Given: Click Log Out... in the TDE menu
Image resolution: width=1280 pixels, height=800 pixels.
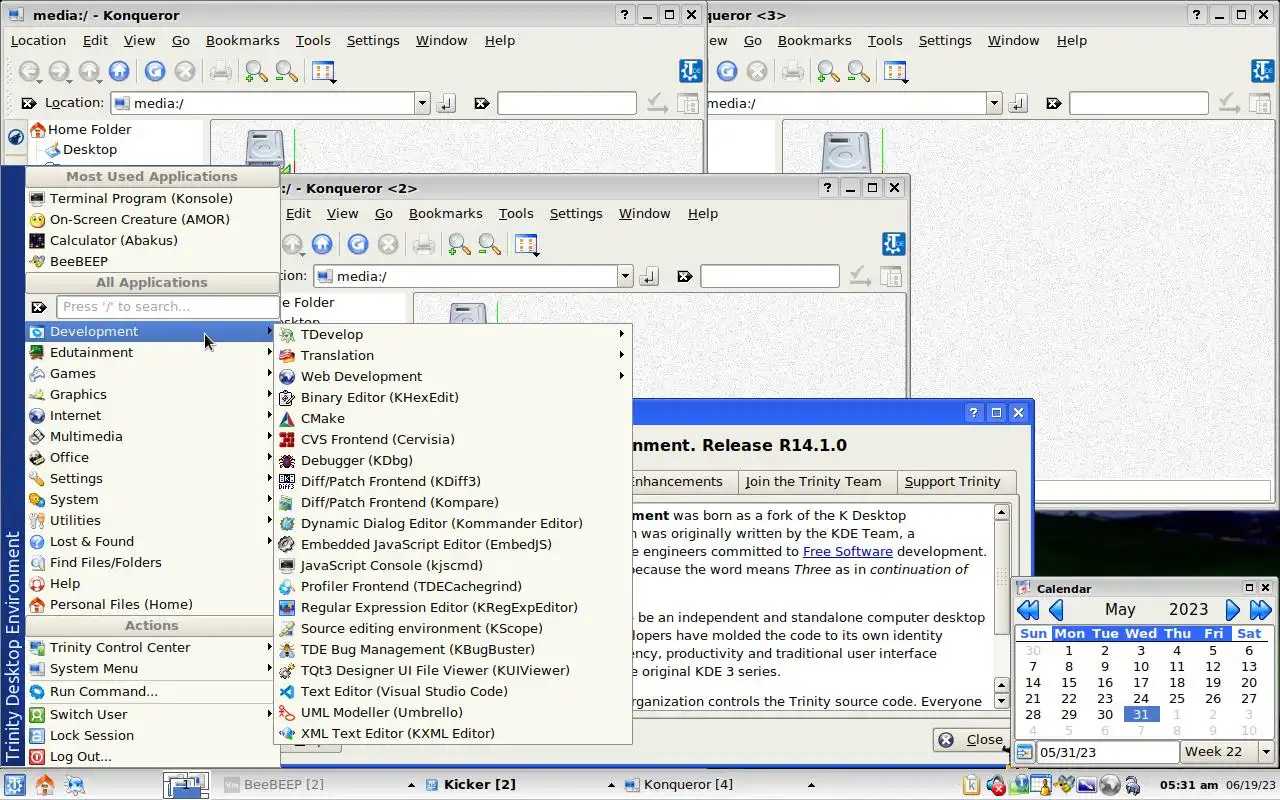Looking at the screenshot, I should pyautogui.click(x=152, y=756).
